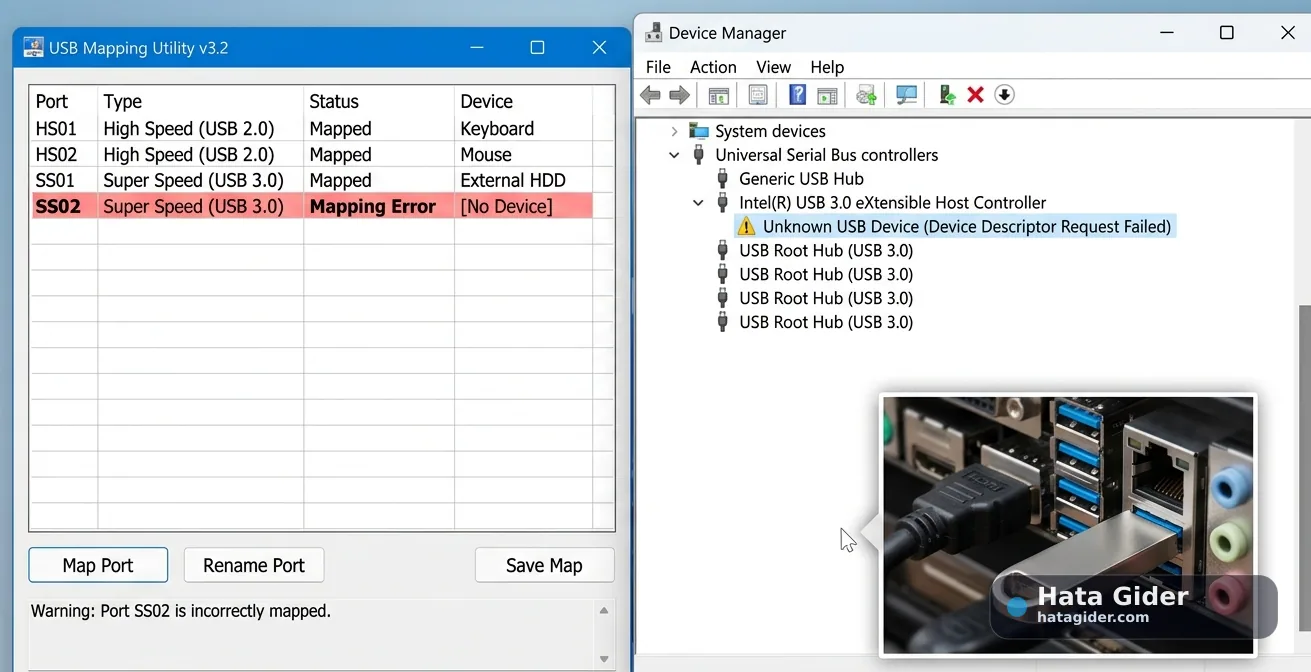
Task: Click the Universal Serial Bus controllers USB icon
Action: (x=699, y=155)
